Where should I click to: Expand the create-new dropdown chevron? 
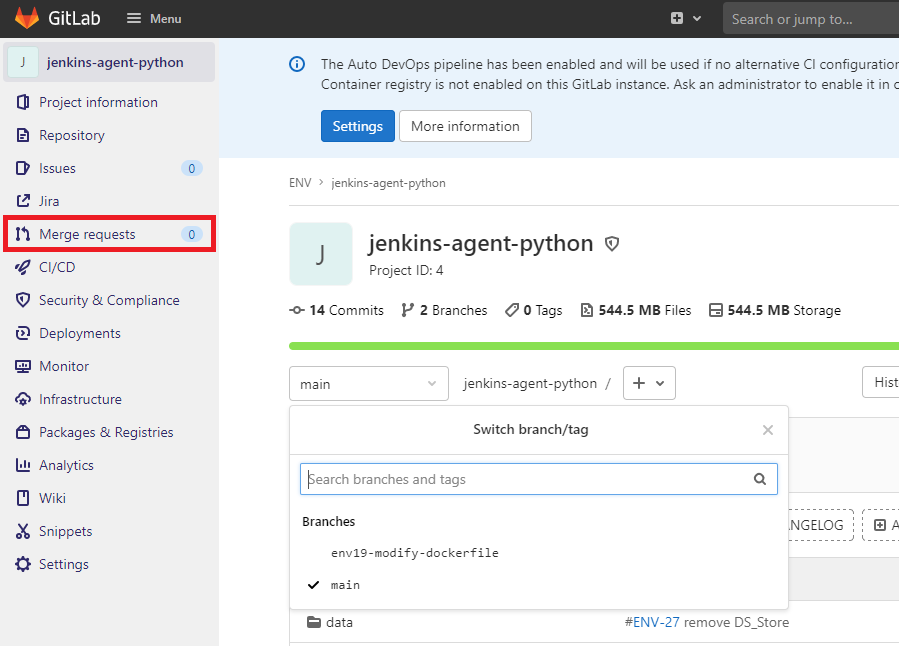(x=697, y=18)
